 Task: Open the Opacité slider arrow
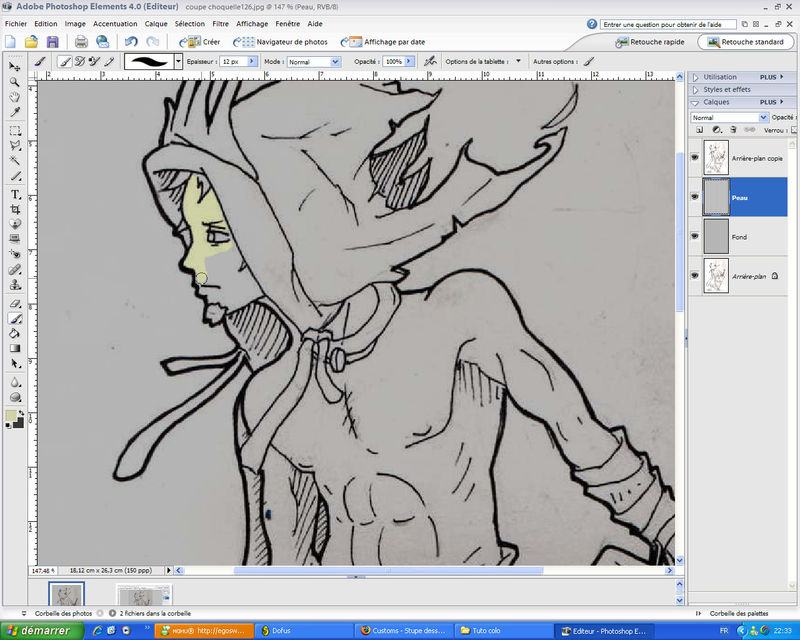click(x=408, y=61)
